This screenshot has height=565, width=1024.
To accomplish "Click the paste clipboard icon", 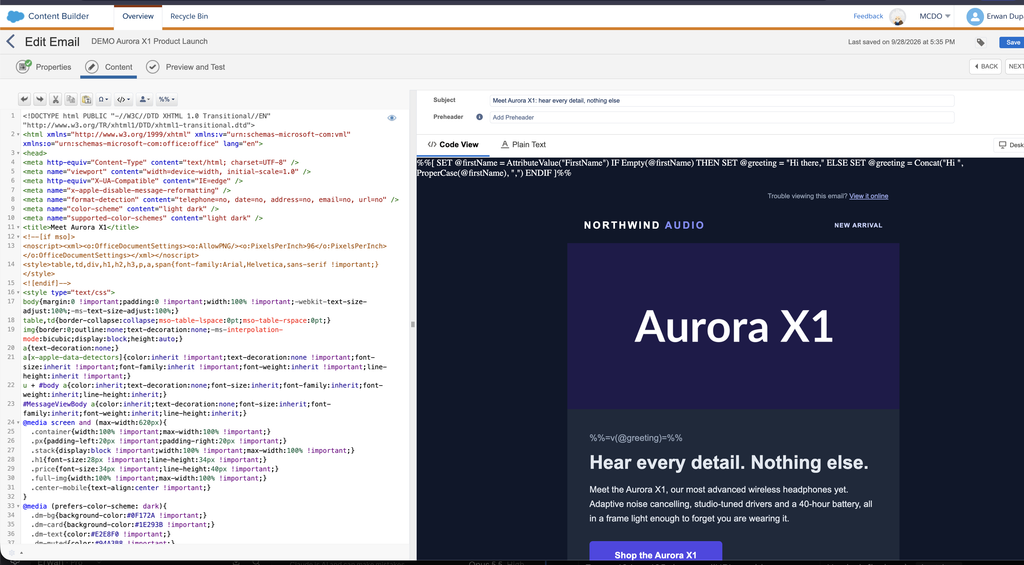I will [x=86, y=99].
